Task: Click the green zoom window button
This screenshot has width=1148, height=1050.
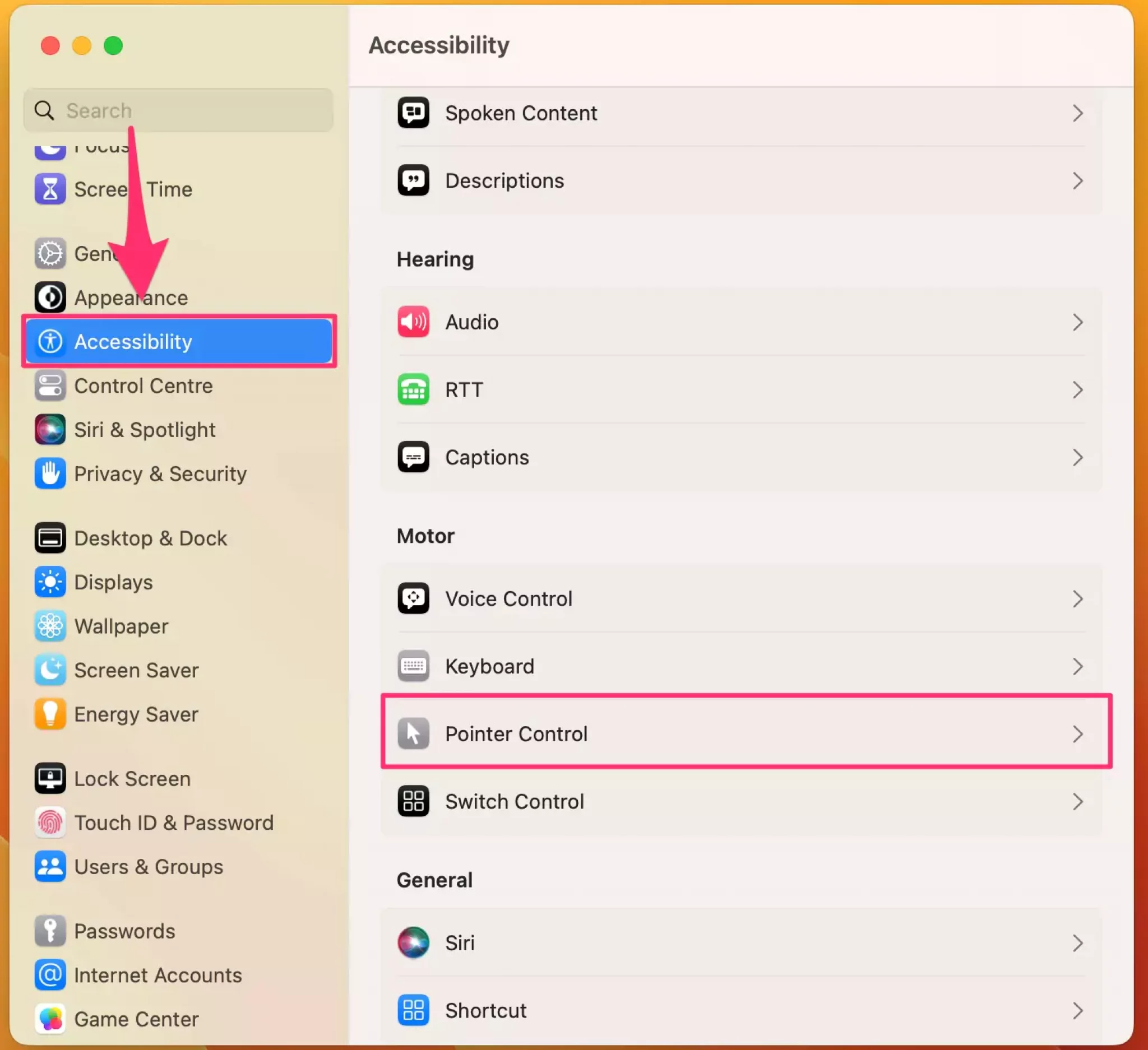Action: point(113,45)
